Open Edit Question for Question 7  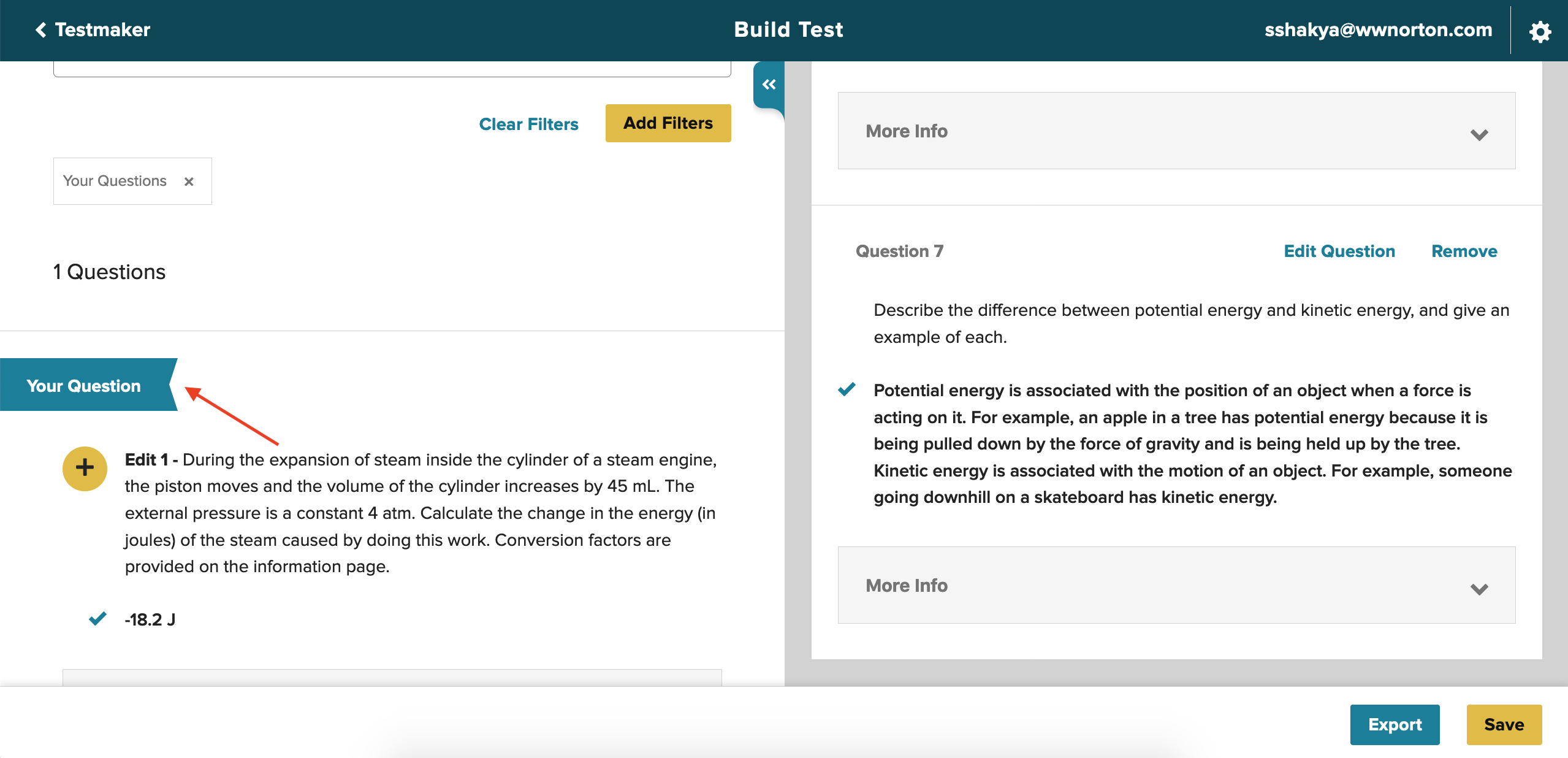(1339, 251)
